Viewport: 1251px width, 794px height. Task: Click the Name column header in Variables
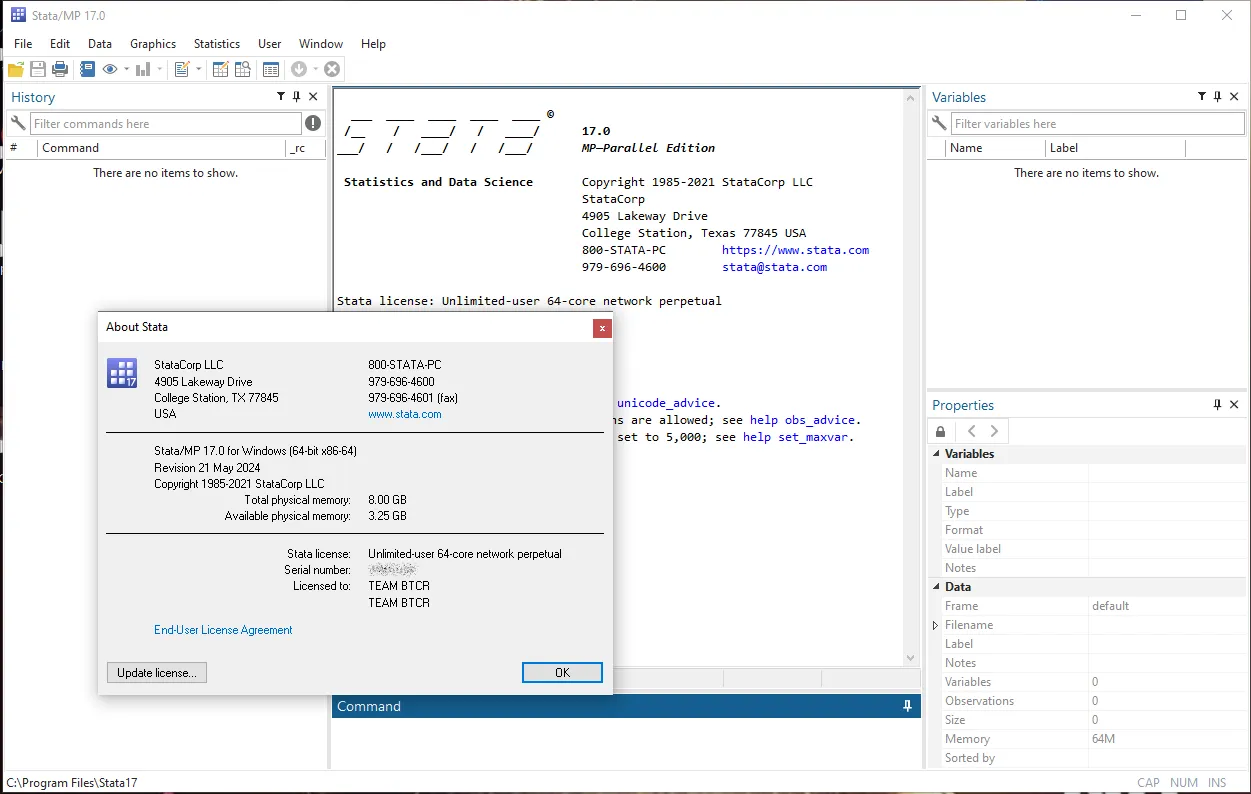[995, 148]
